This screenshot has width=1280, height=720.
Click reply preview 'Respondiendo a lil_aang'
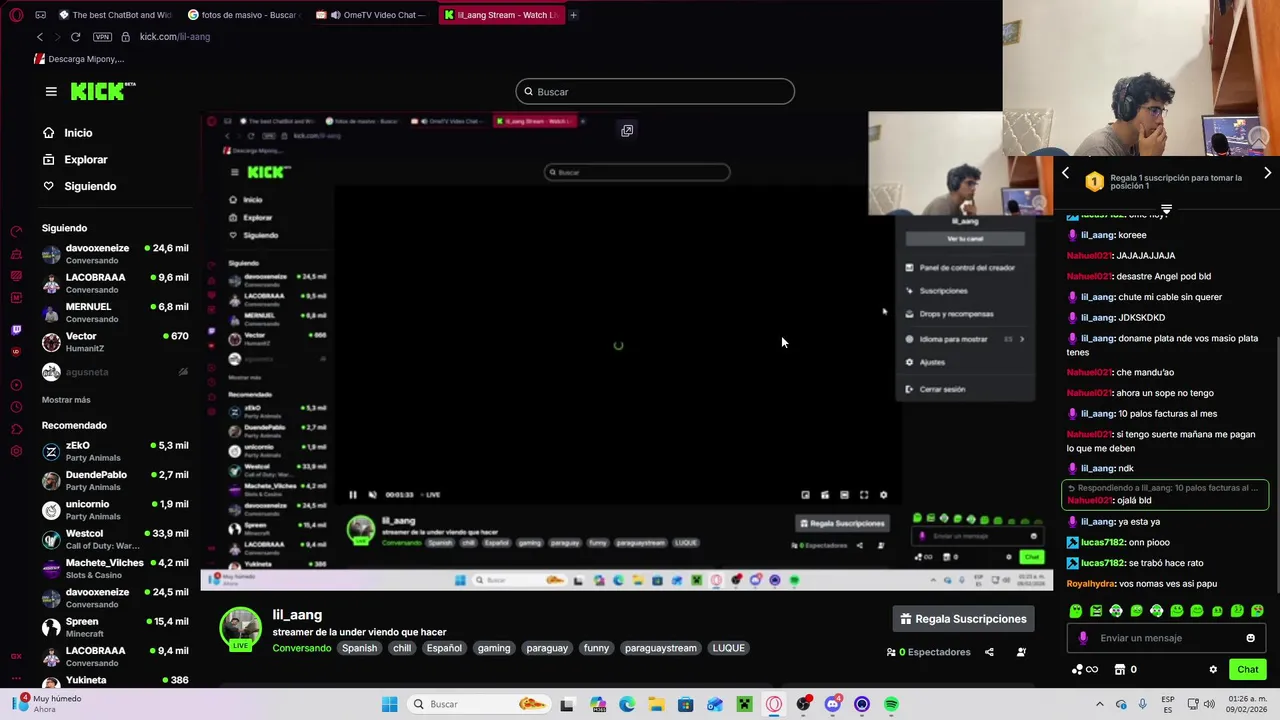click(1165, 488)
